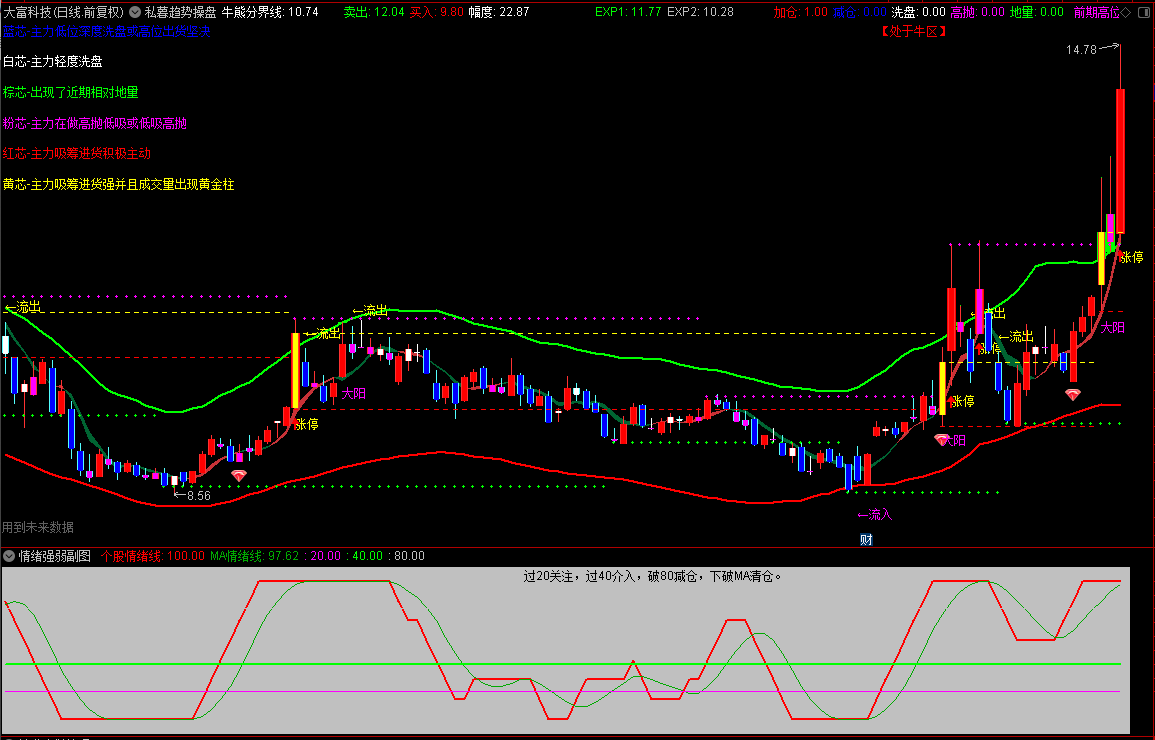
Task: Click the 14.78 high price label
Action: point(1081,49)
